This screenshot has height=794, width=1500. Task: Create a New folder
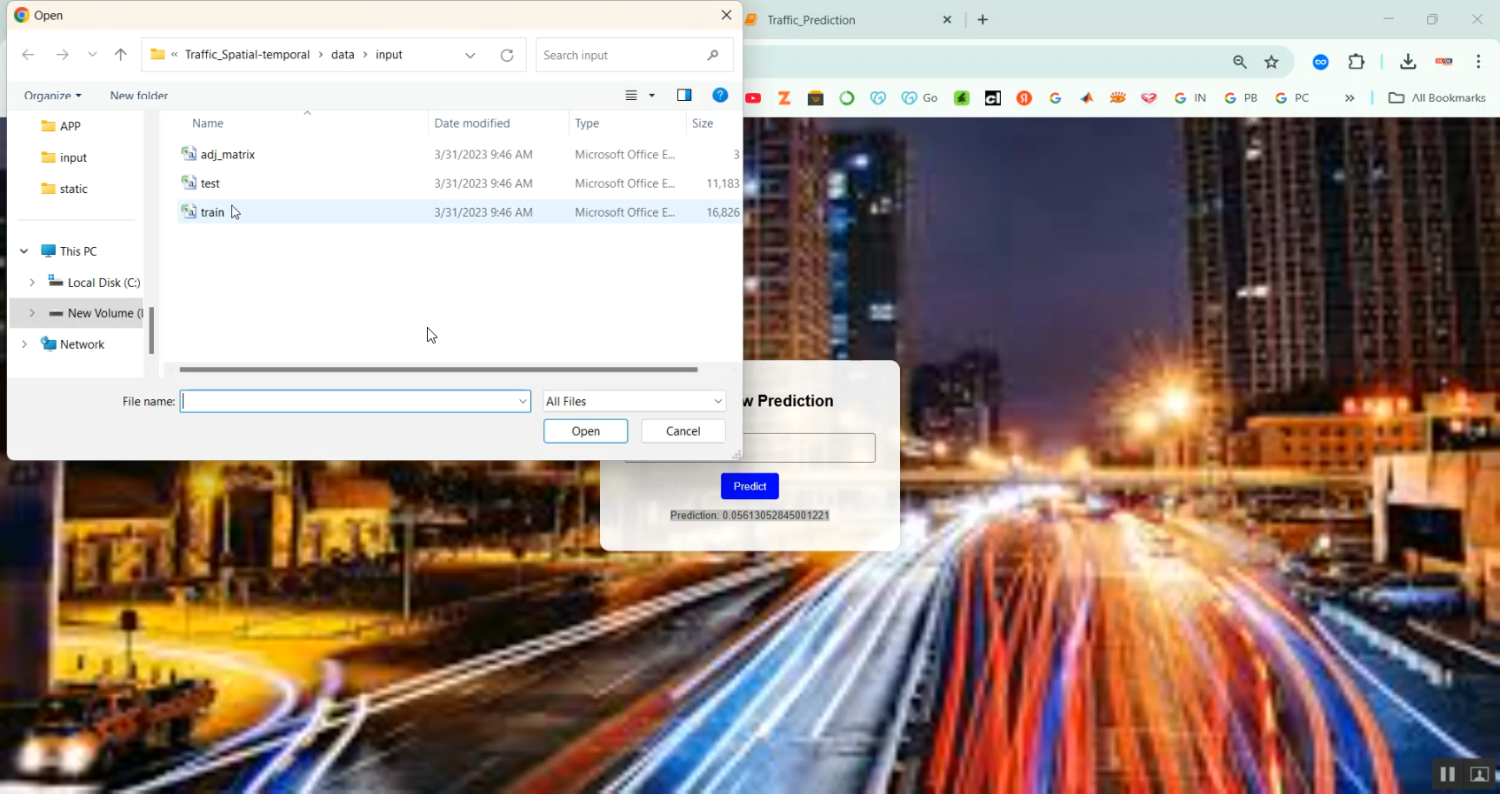pyautogui.click(x=139, y=96)
